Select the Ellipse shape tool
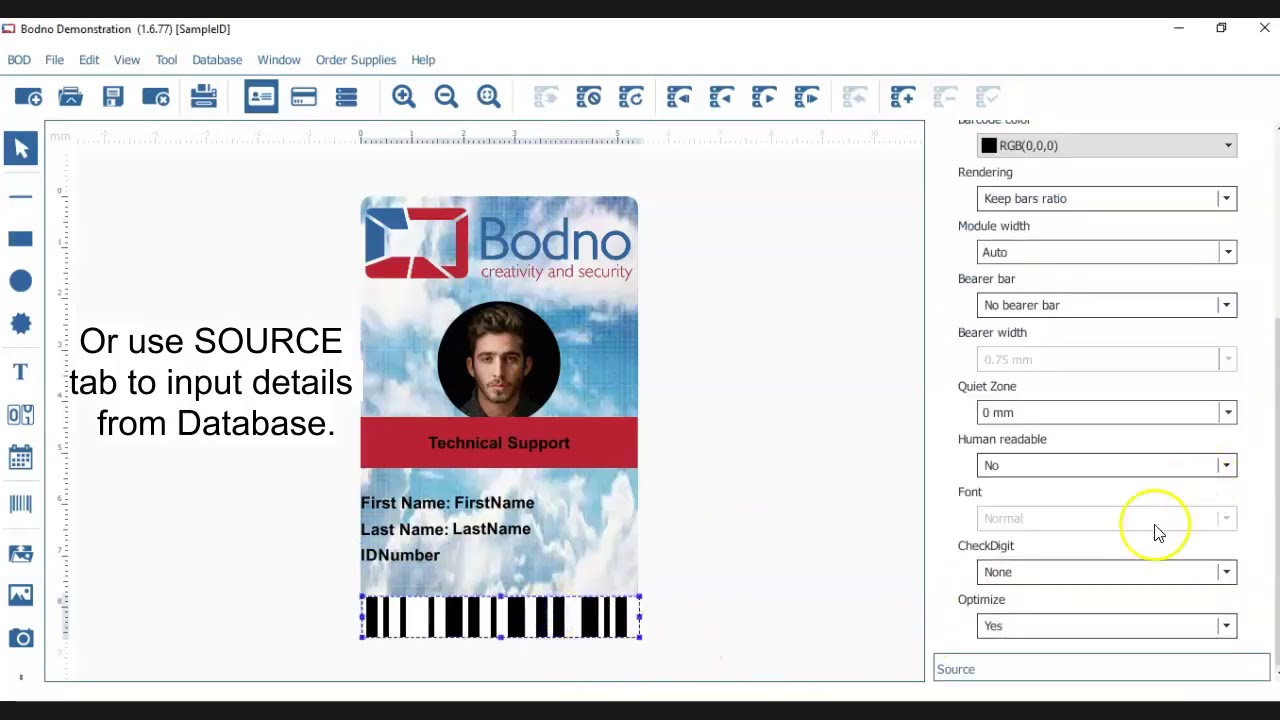 tap(21, 281)
